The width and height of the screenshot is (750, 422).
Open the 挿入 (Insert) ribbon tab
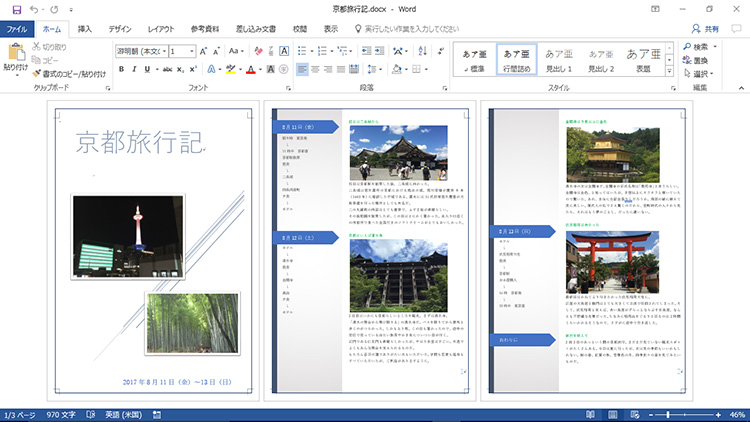(x=85, y=29)
